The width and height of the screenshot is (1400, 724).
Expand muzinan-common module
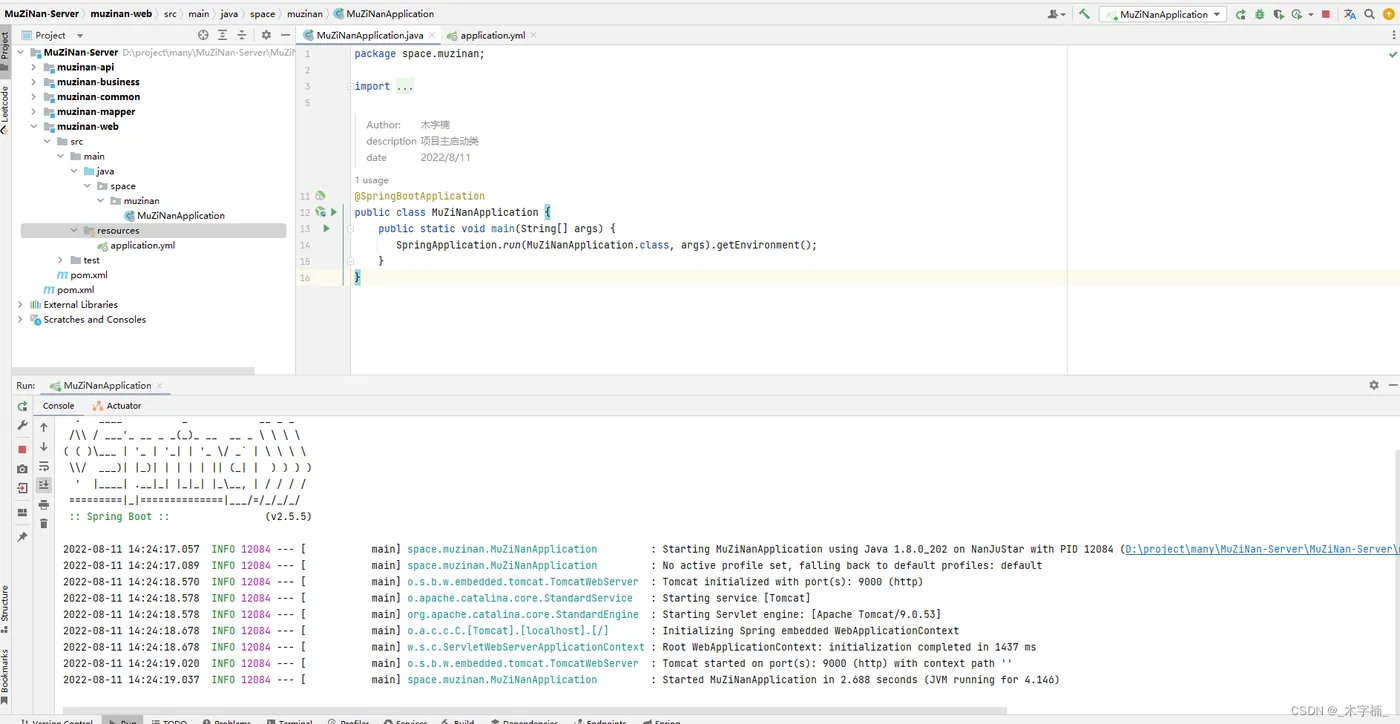click(x=33, y=97)
